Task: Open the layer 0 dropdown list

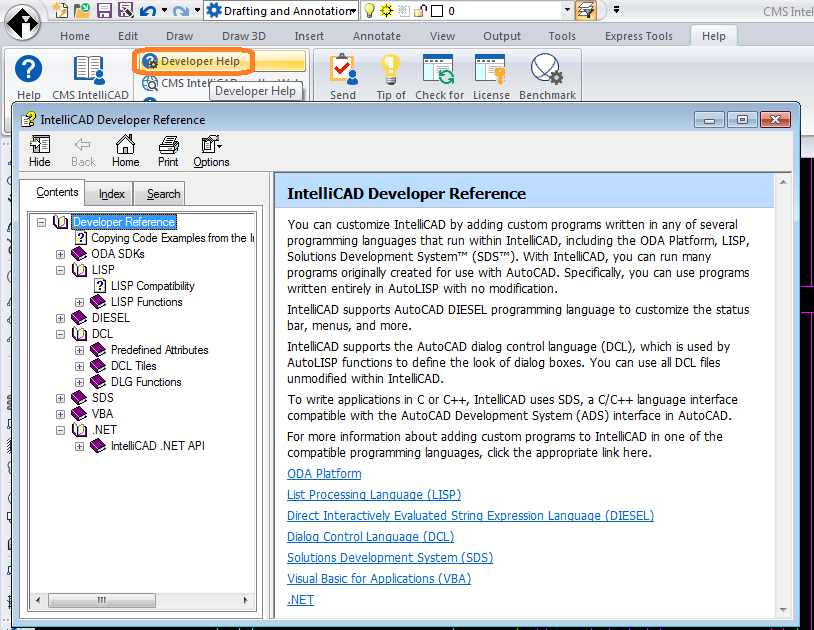Action: click(567, 10)
